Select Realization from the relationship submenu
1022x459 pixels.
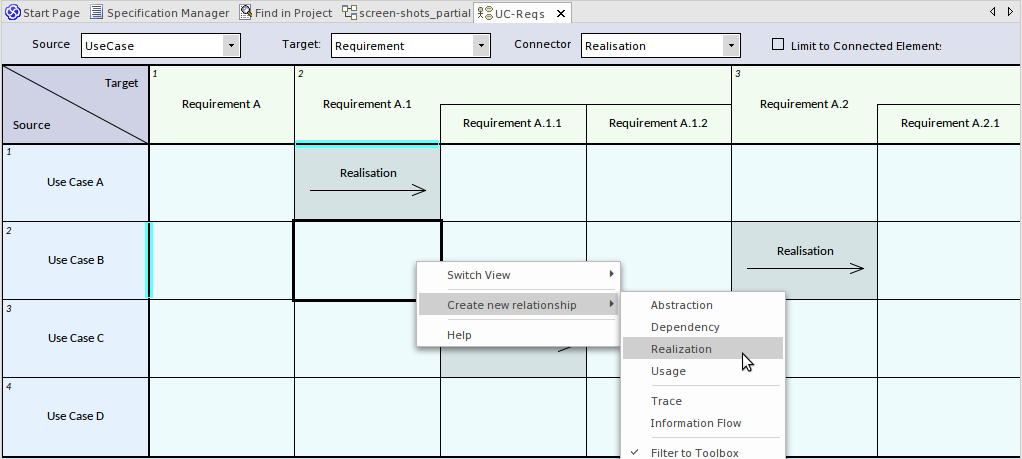[681, 349]
